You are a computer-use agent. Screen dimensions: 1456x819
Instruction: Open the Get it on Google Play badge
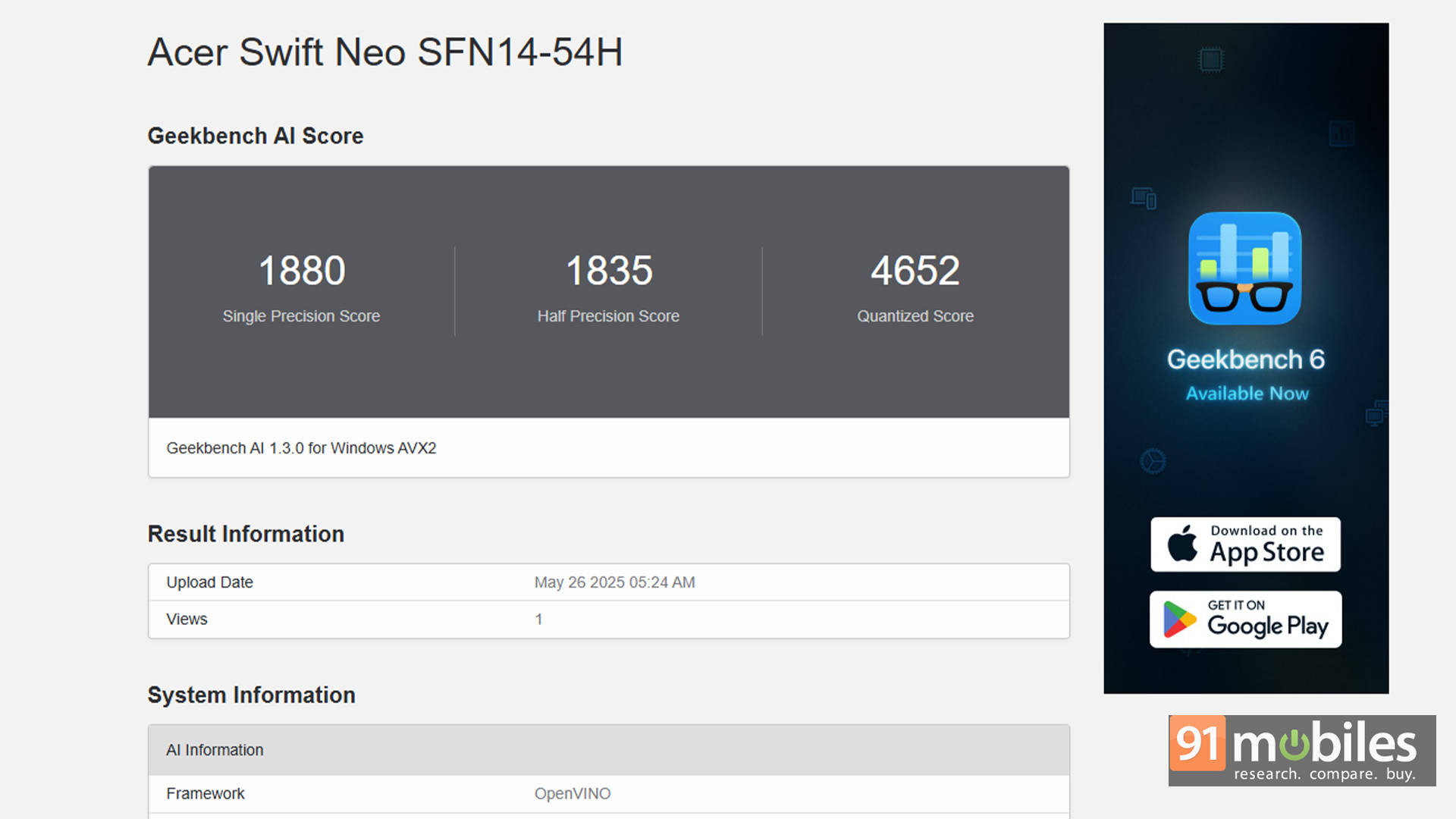pos(1245,620)
